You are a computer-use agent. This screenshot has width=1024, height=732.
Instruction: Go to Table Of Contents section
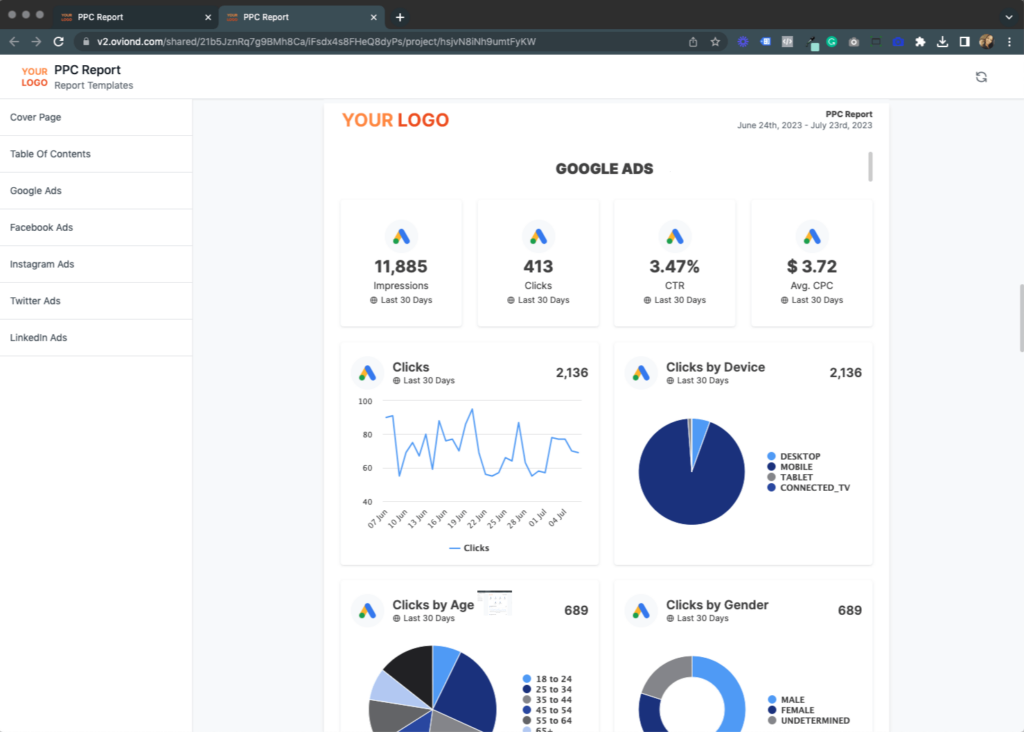pyautogui.click(x=96, y=154)
